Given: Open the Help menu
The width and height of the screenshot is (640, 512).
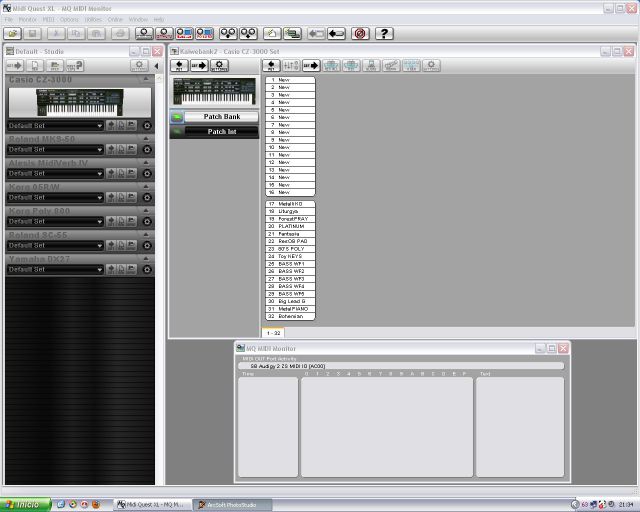Looking at the screenshot, I should click(x=159, y=20).
